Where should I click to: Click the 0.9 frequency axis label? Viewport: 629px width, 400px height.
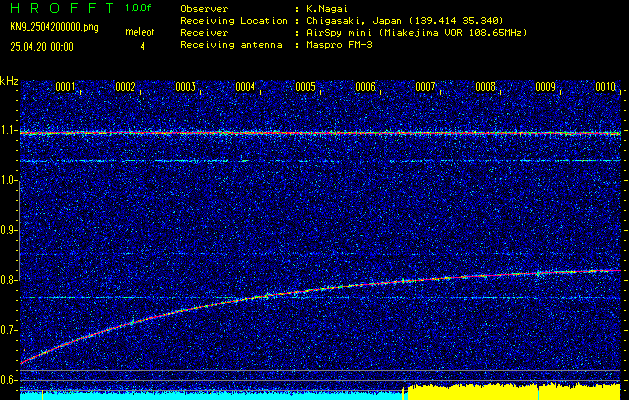click(x=8, y=230)
